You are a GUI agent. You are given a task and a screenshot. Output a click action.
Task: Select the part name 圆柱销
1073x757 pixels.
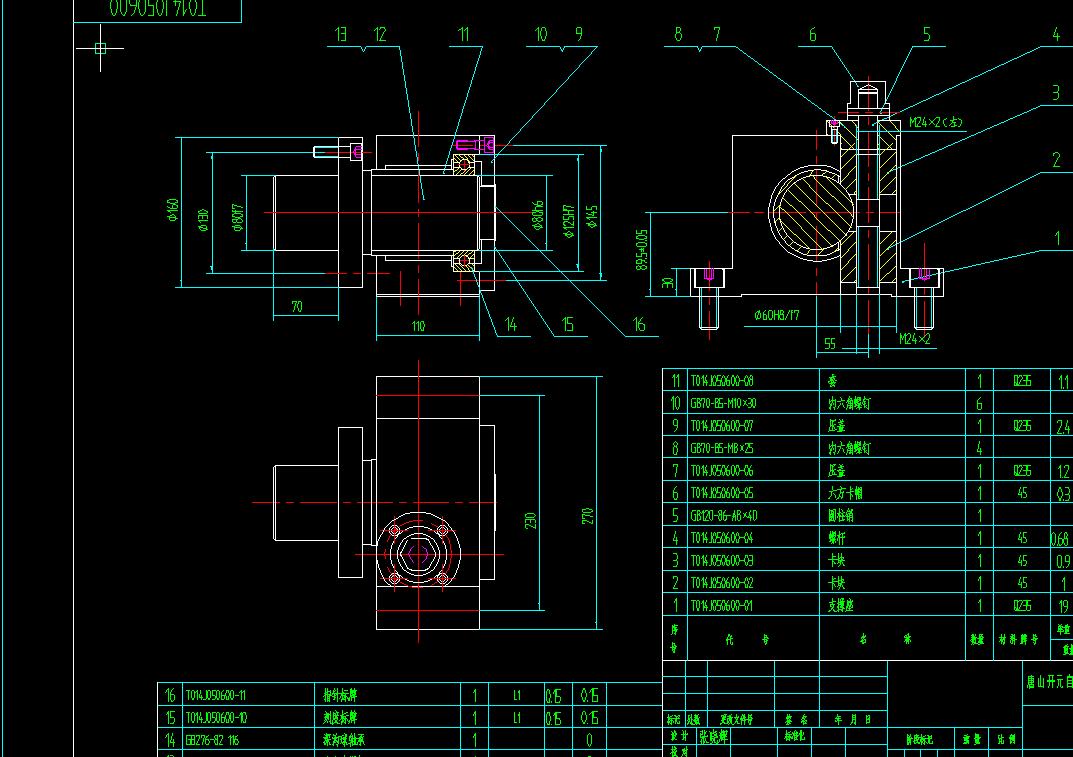(x=841, y=516)
